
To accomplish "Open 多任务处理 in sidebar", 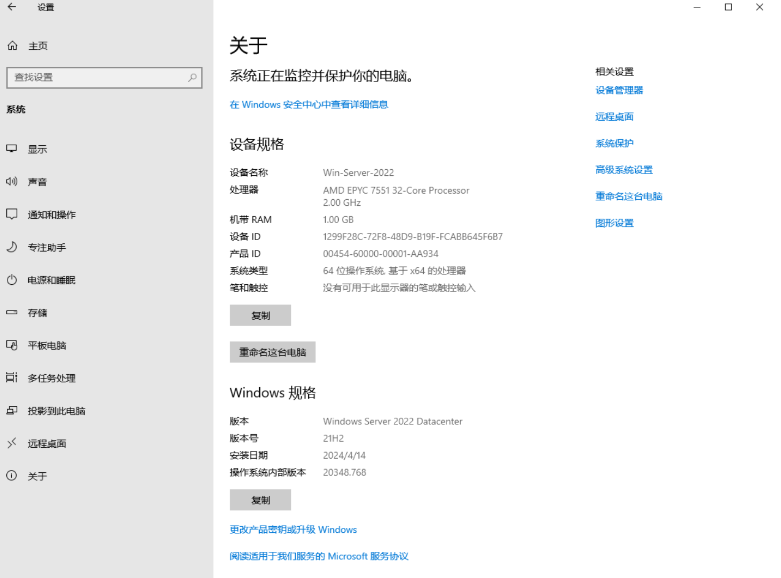I will click(51, 378).
